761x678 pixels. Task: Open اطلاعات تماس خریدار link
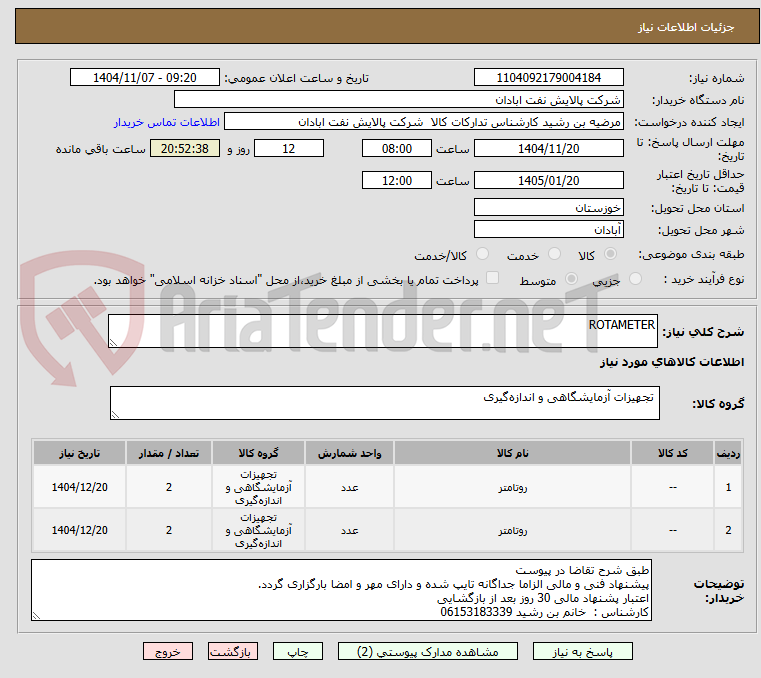[x=167, y=122]
